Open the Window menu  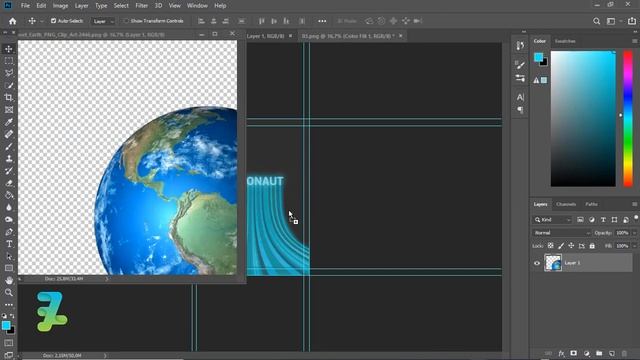click(197, 6)
